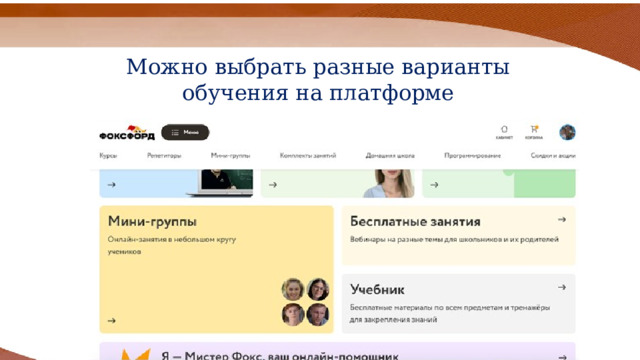Screen dimensions: 640x360
Task: Go to Курсы navigation item
Action: click(108, 156)
